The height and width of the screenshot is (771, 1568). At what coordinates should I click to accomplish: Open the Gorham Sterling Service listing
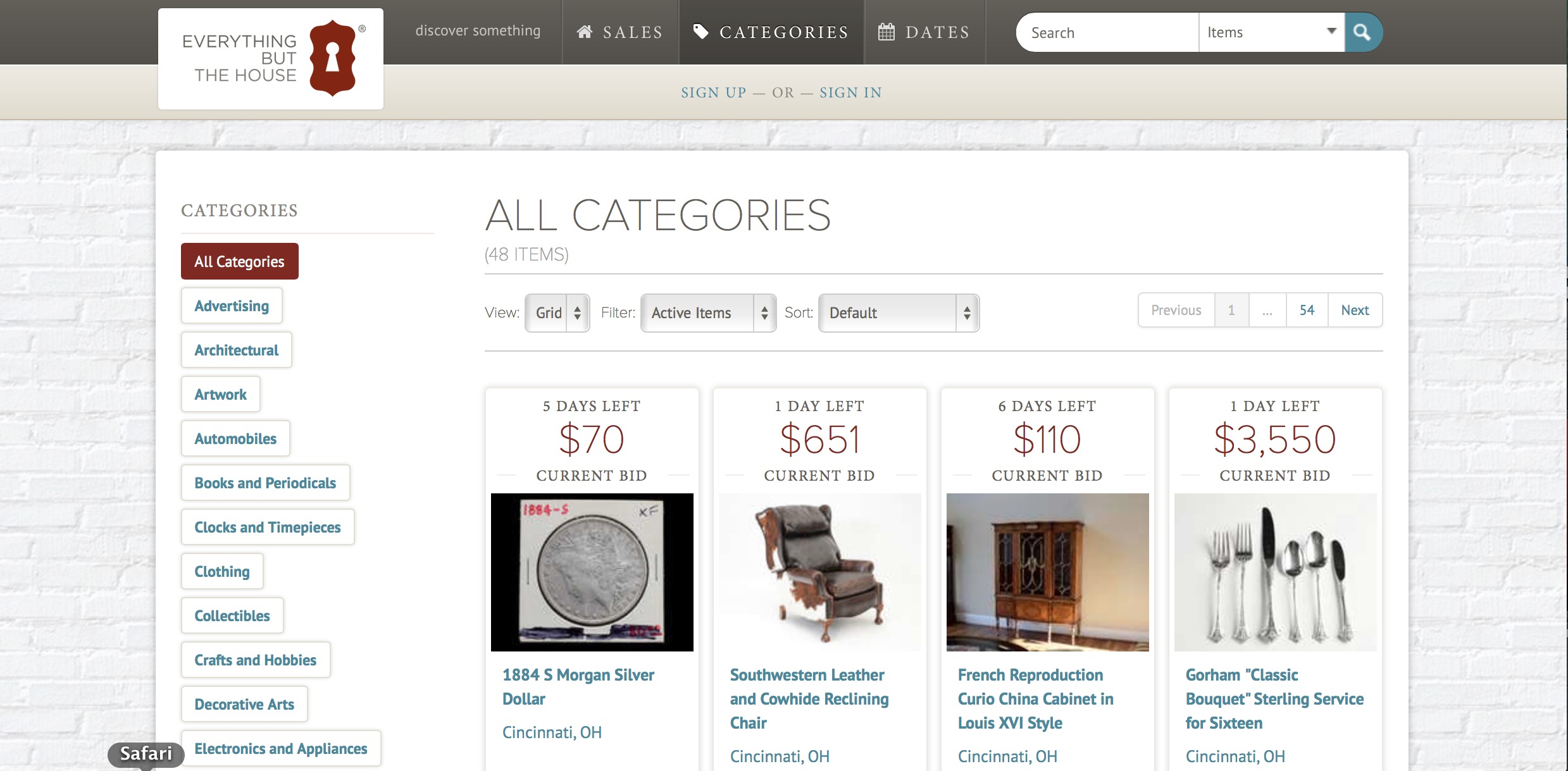click(1274, 699)
